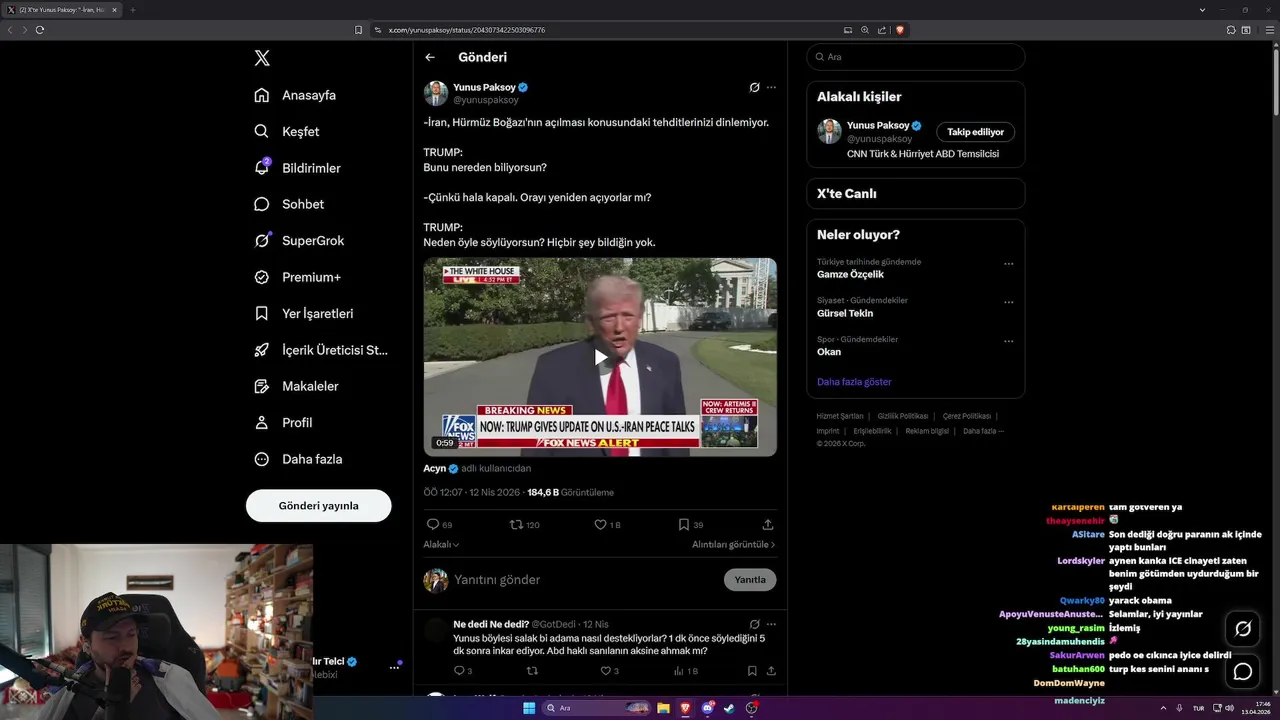Click the share icon on main post

[768, 524]
